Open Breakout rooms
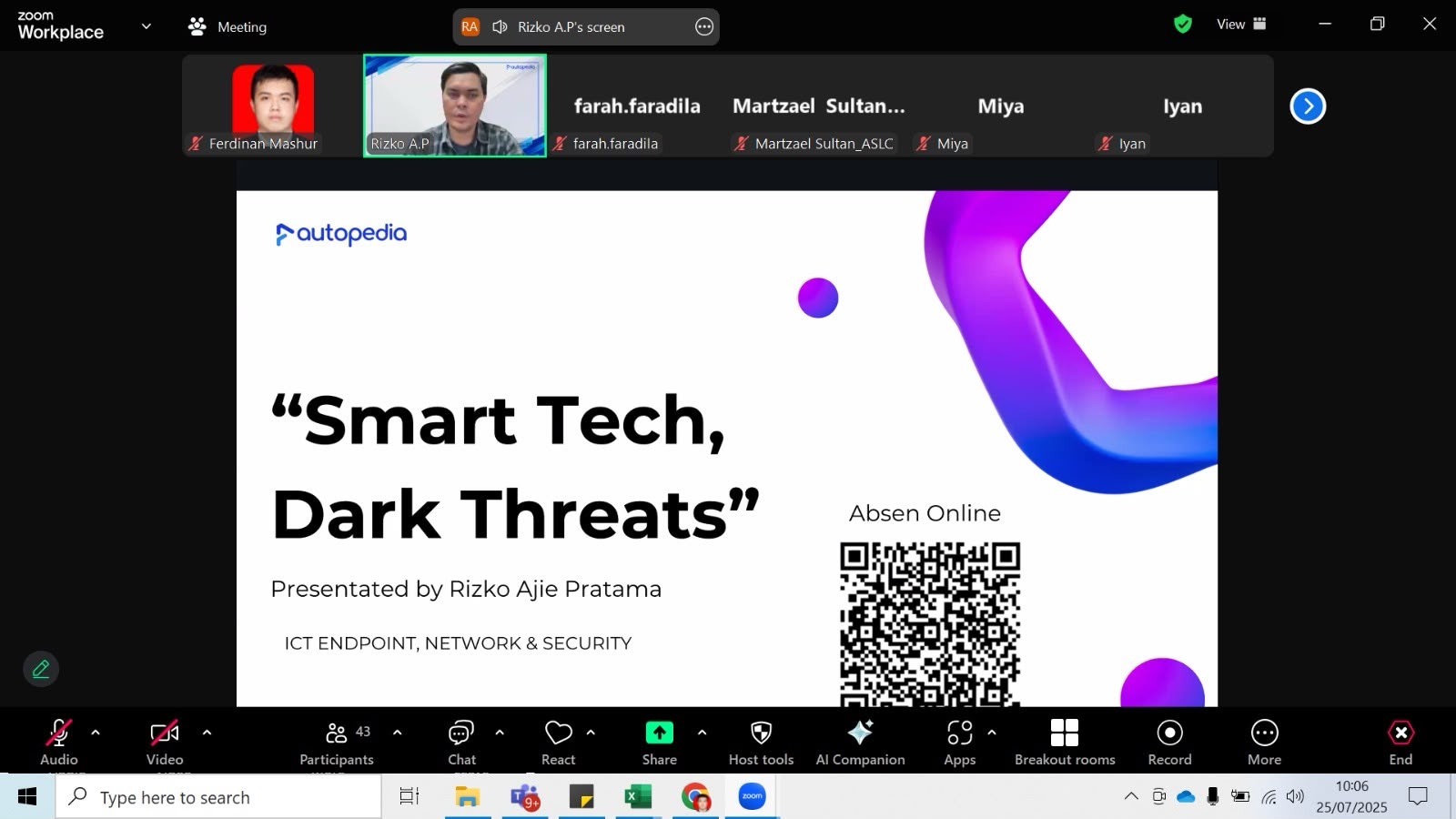1456x819 pixels. pos(1065,742)
